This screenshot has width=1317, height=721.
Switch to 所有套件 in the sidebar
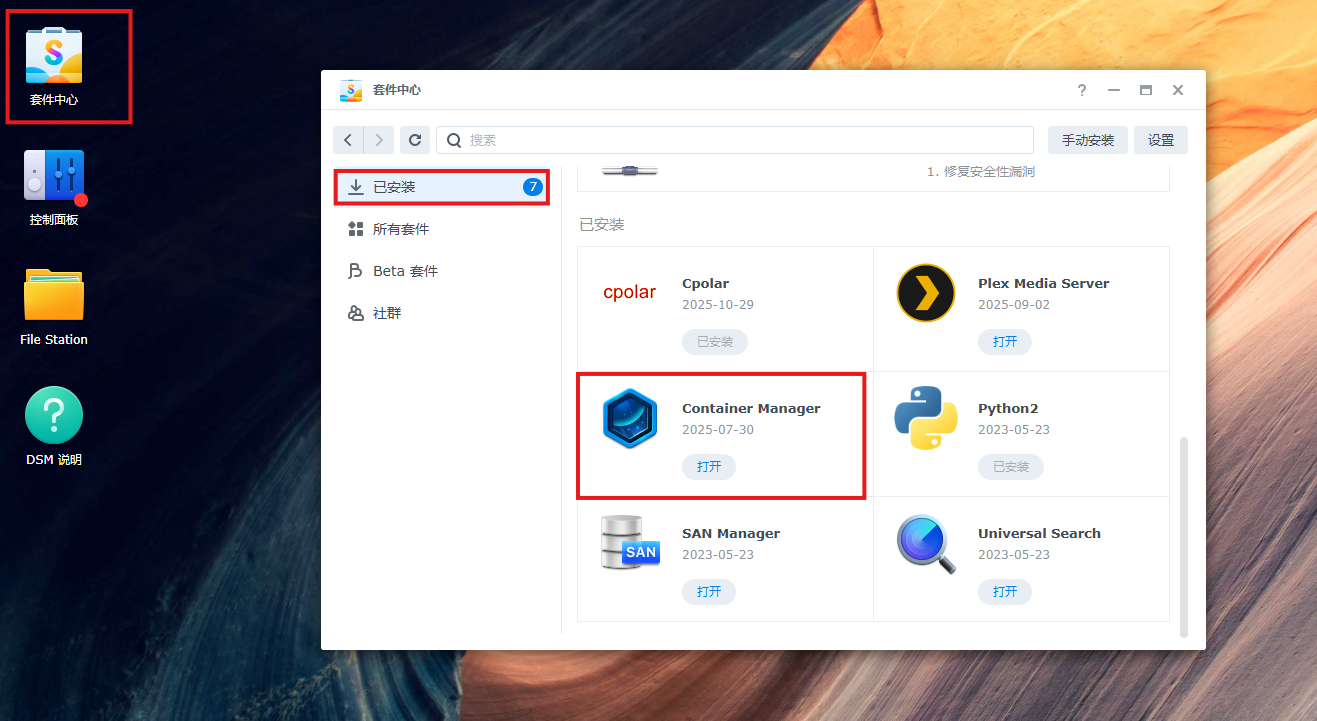(x=401, y=229)
